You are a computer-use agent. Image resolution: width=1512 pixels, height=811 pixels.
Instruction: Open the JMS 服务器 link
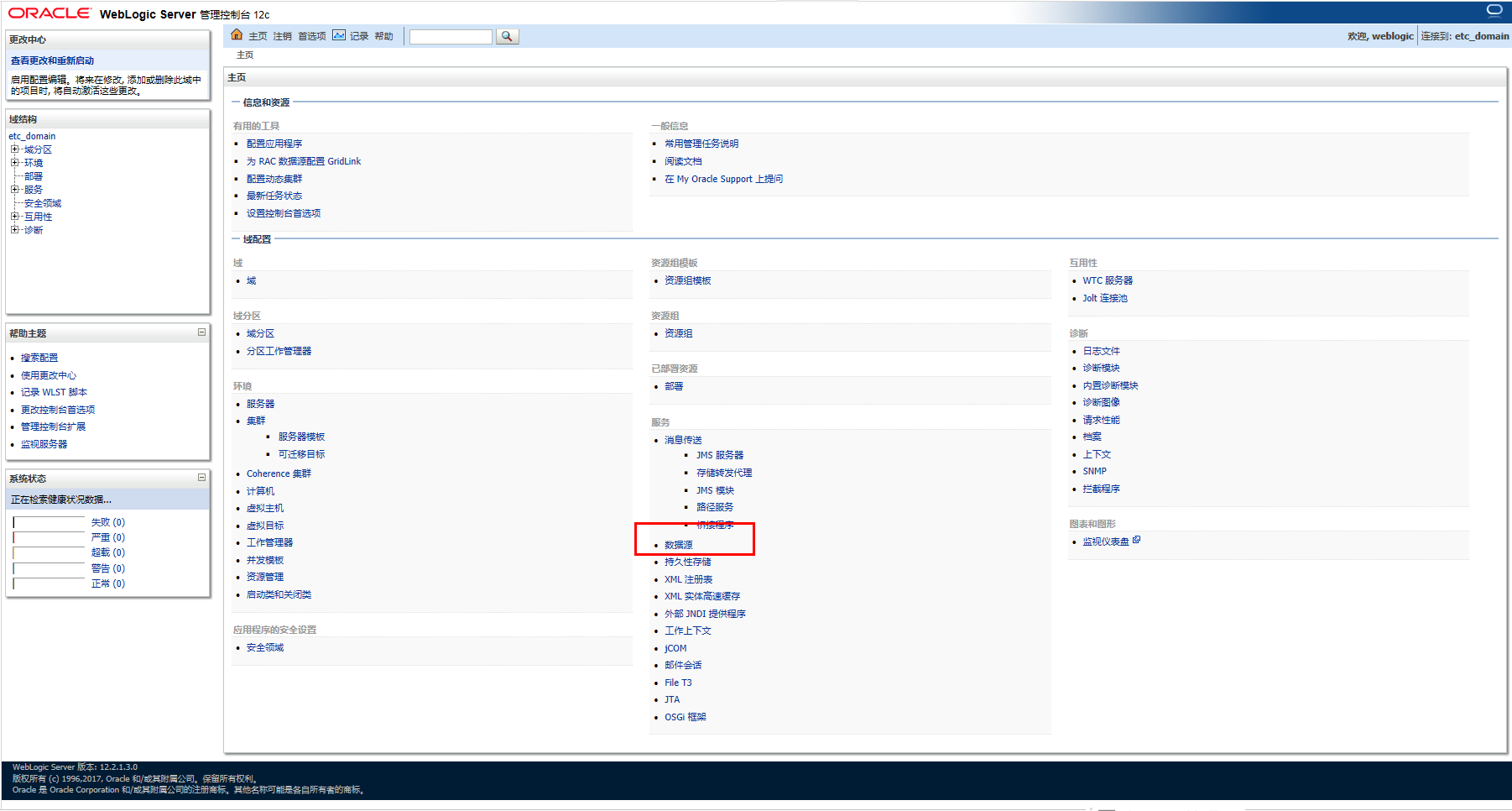[x=720, y=455]
